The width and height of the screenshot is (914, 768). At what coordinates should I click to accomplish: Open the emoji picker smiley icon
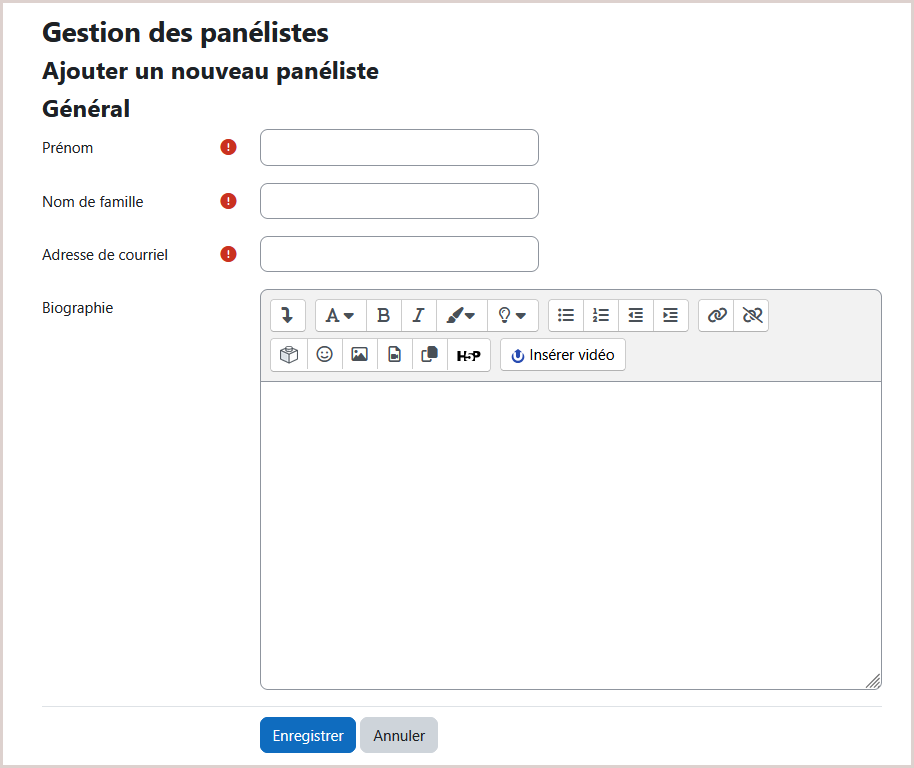coord(325,354)
